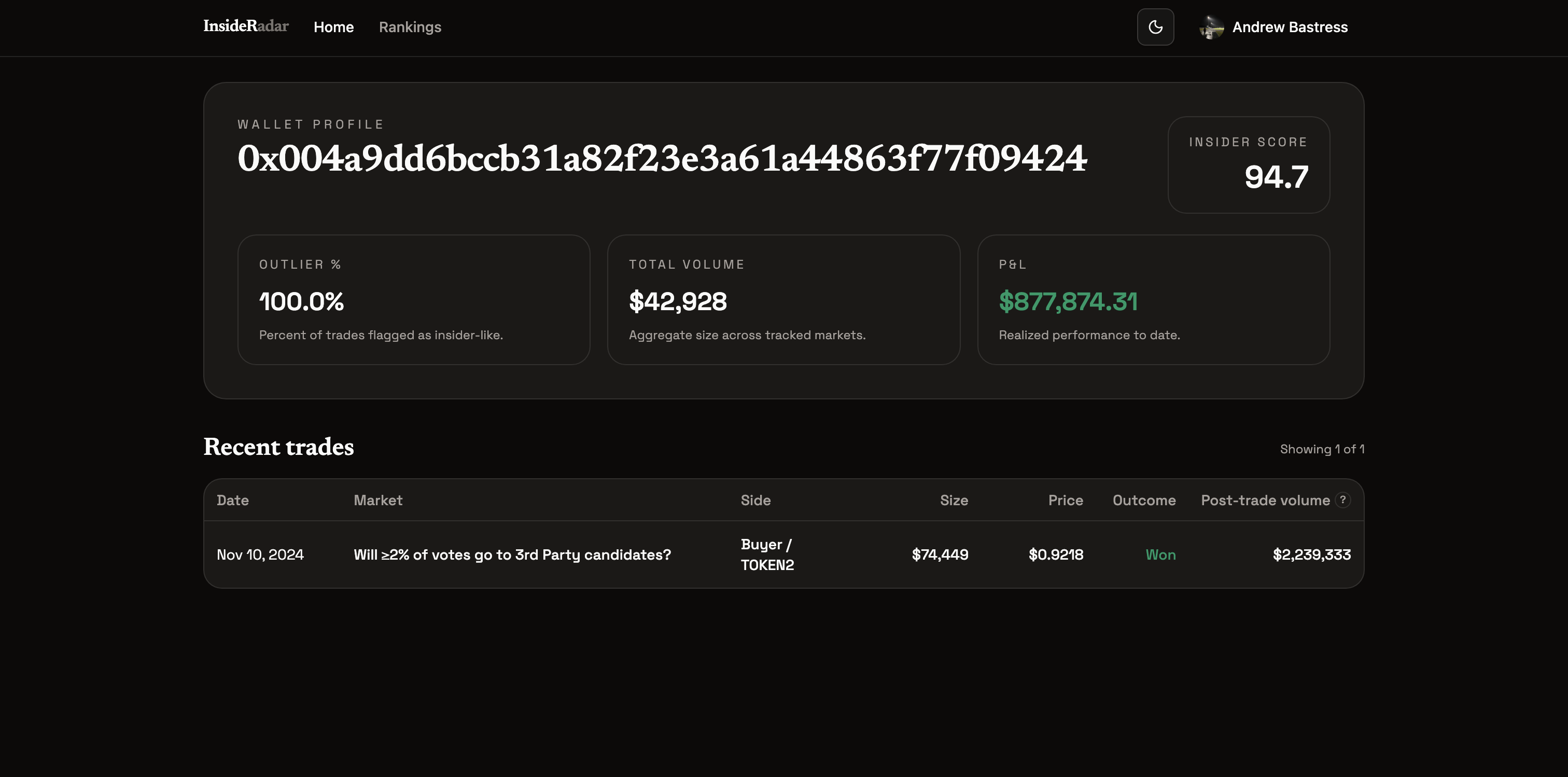Image resolution: width=1568 pixels, height=777 pixels.
Task: Click the P&L value $877,874.31
Action: (x=1068, y=301)
